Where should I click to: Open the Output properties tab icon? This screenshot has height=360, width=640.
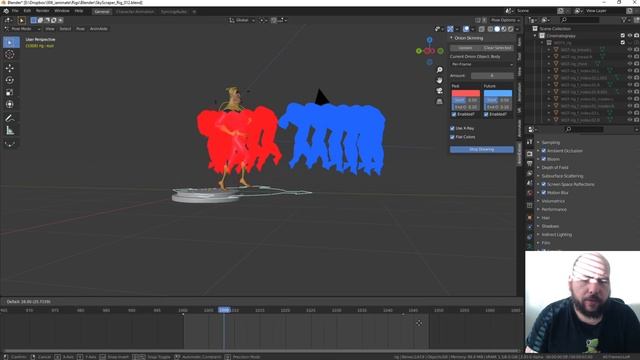click(x=529, y=163)
